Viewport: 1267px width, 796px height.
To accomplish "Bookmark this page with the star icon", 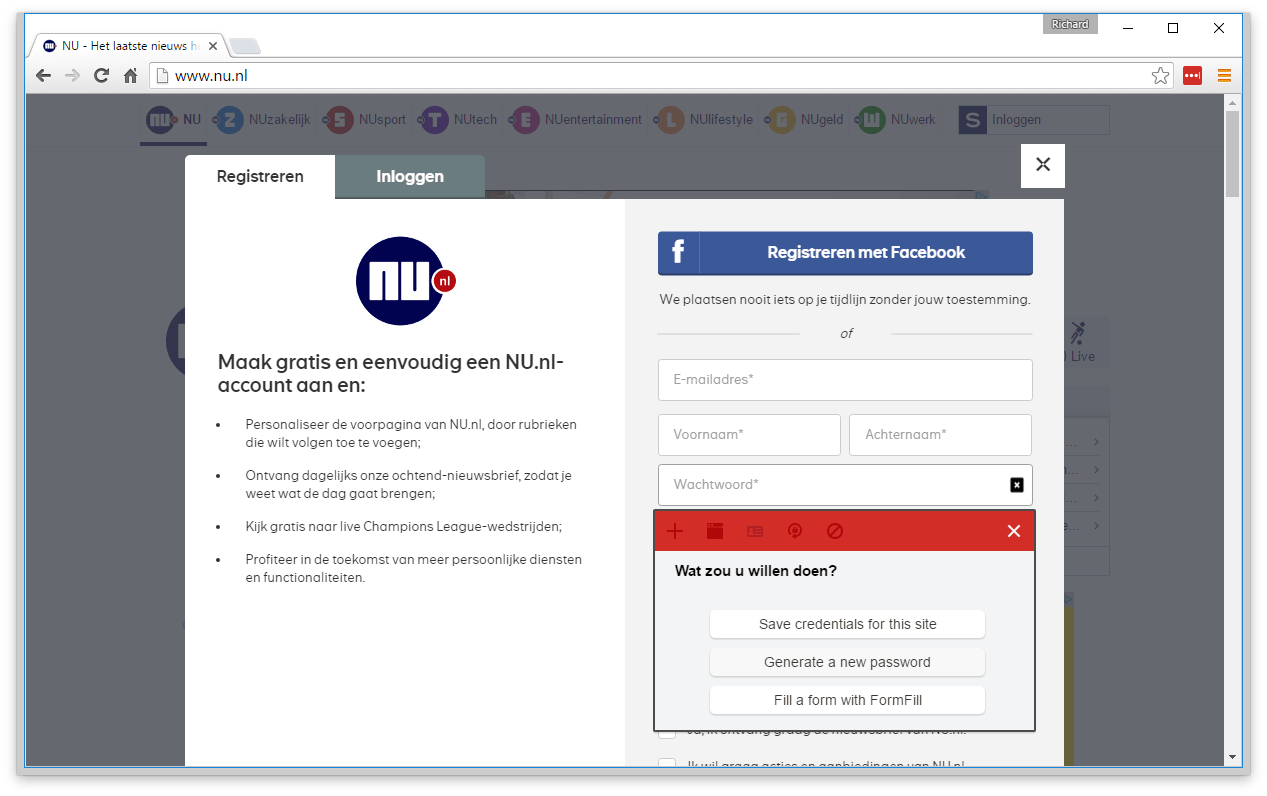I will (x=1160, y=76).
